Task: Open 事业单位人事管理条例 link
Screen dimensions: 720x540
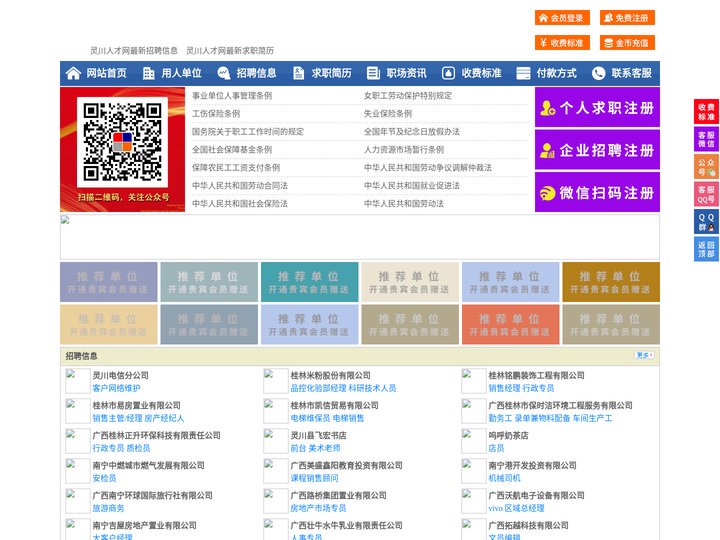Action: pyautogui.click(x=232, y=96)
